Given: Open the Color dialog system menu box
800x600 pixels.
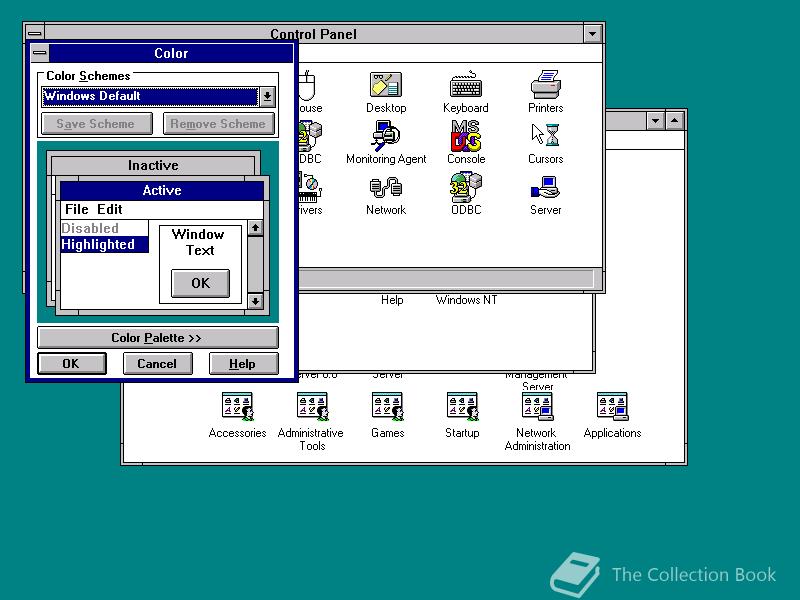Looking at the screenshot, I should (x=40, y=53).
